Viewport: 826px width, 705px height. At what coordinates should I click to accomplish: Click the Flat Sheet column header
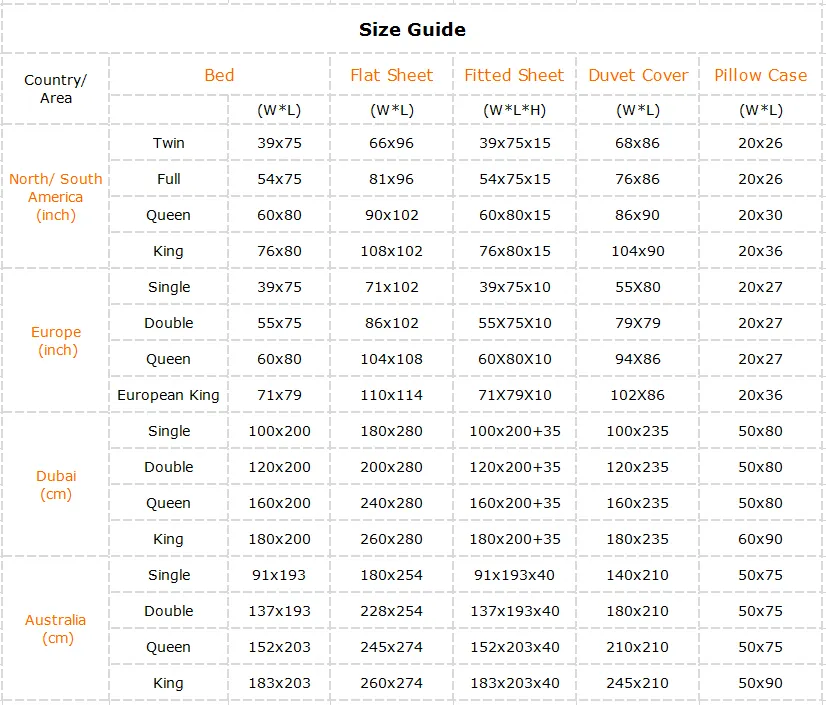click(391, 75)
